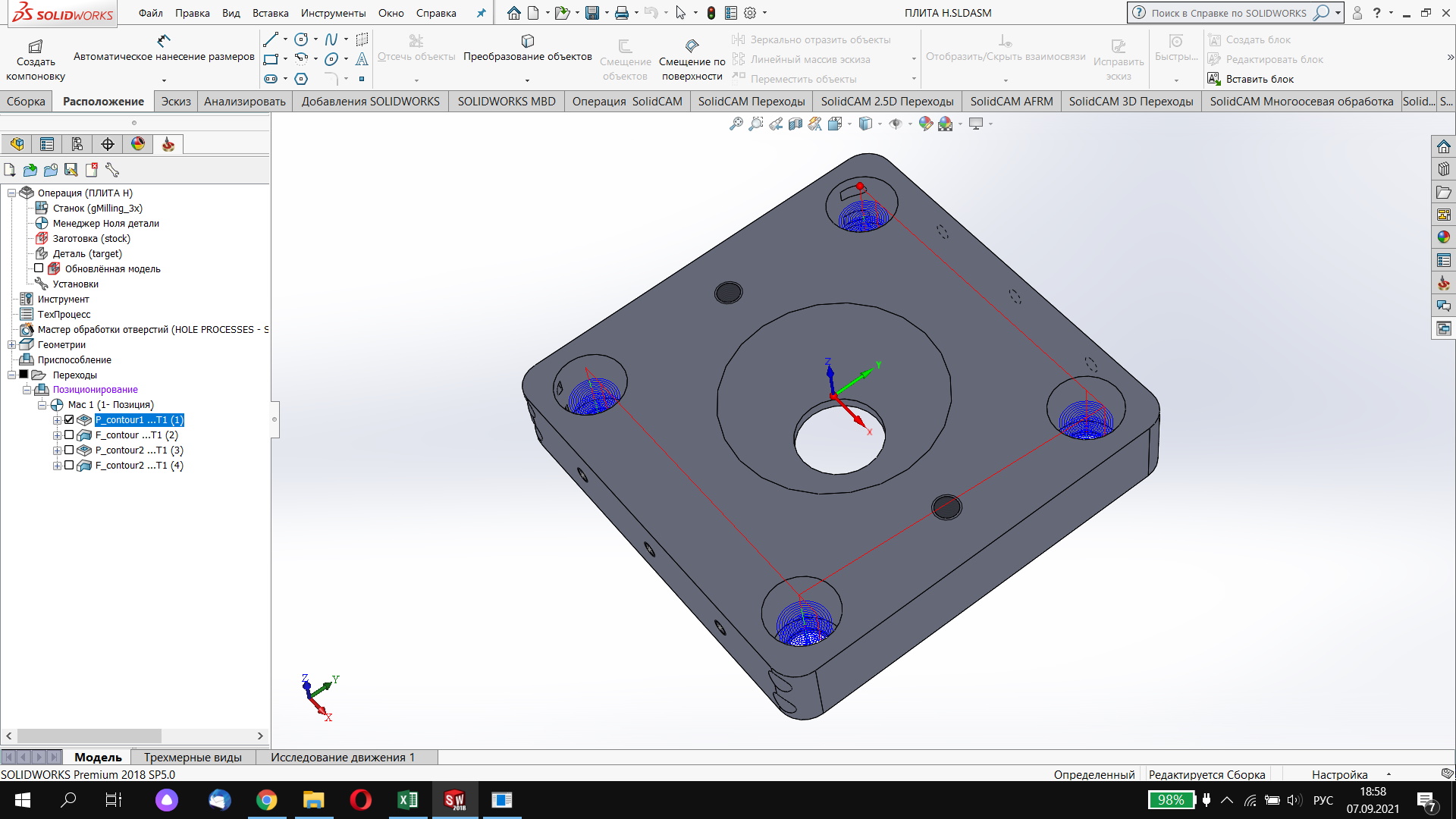The image size is (1456, 819).
Task: Switch to the SolidCAM 2.5D Переходы tab
Action: [886, 102]
